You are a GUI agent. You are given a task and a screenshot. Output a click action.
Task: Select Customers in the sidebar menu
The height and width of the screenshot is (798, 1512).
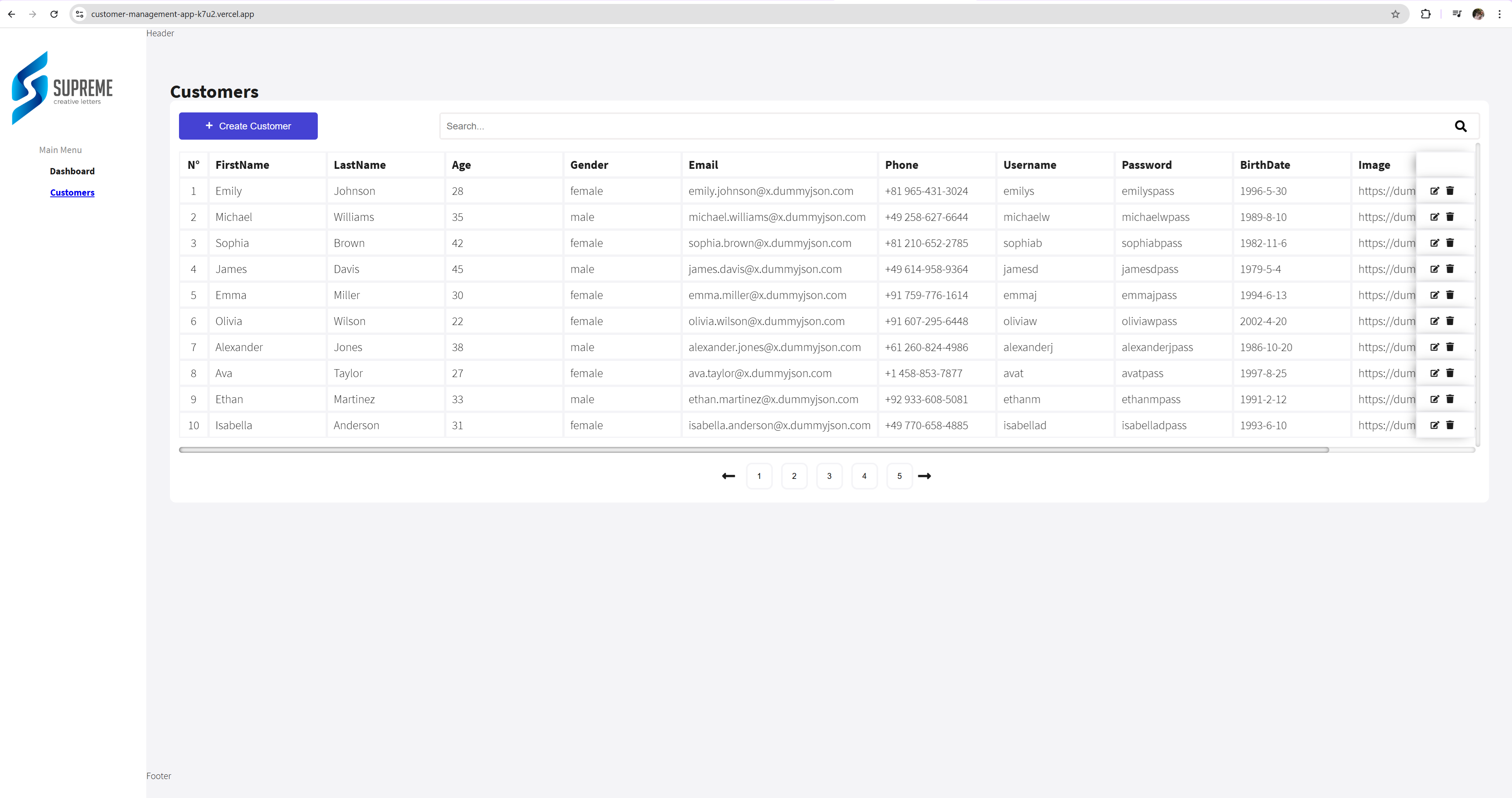point(72,192)
